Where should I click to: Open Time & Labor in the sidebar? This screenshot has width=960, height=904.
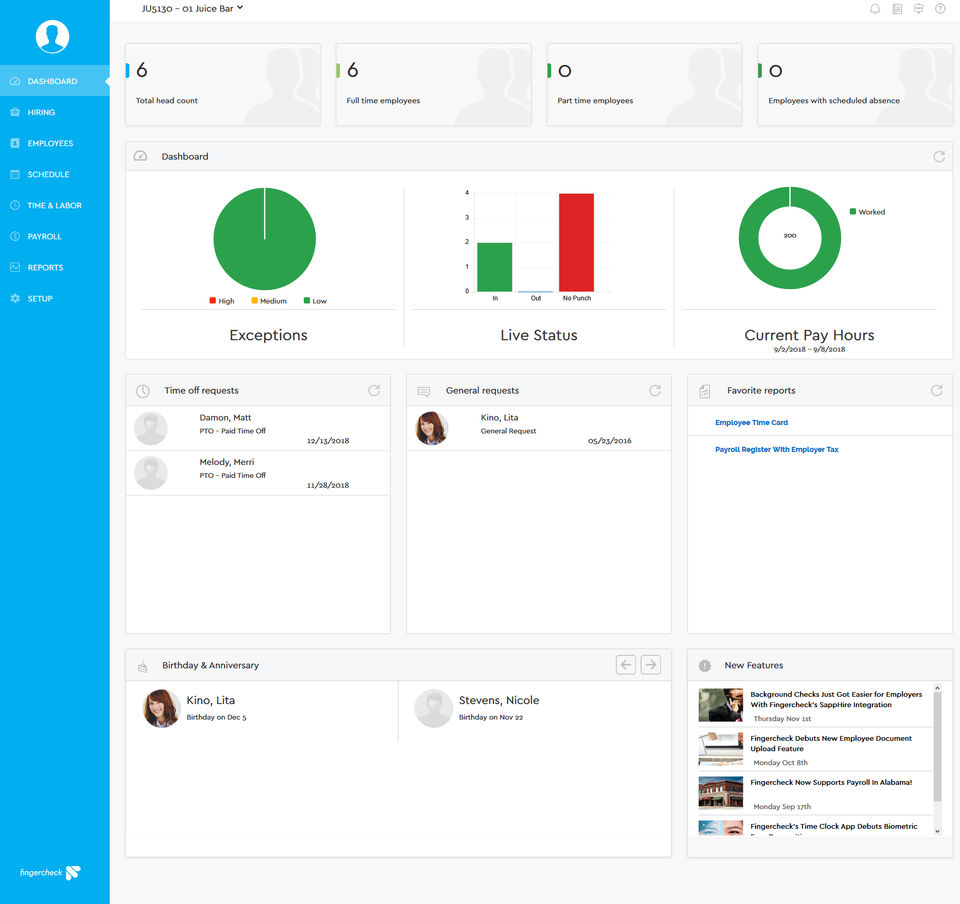click(54, 206)
